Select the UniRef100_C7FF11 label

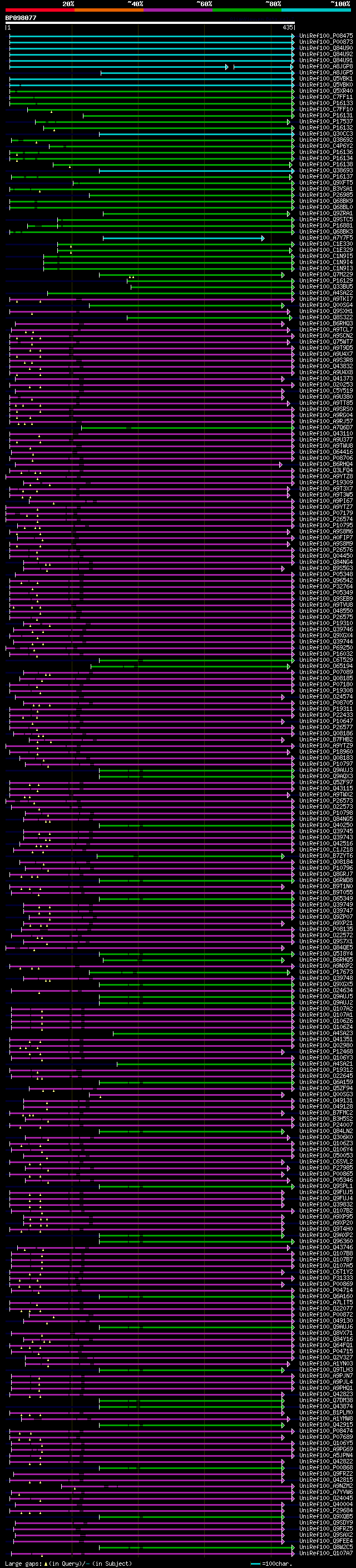point(326,97)
